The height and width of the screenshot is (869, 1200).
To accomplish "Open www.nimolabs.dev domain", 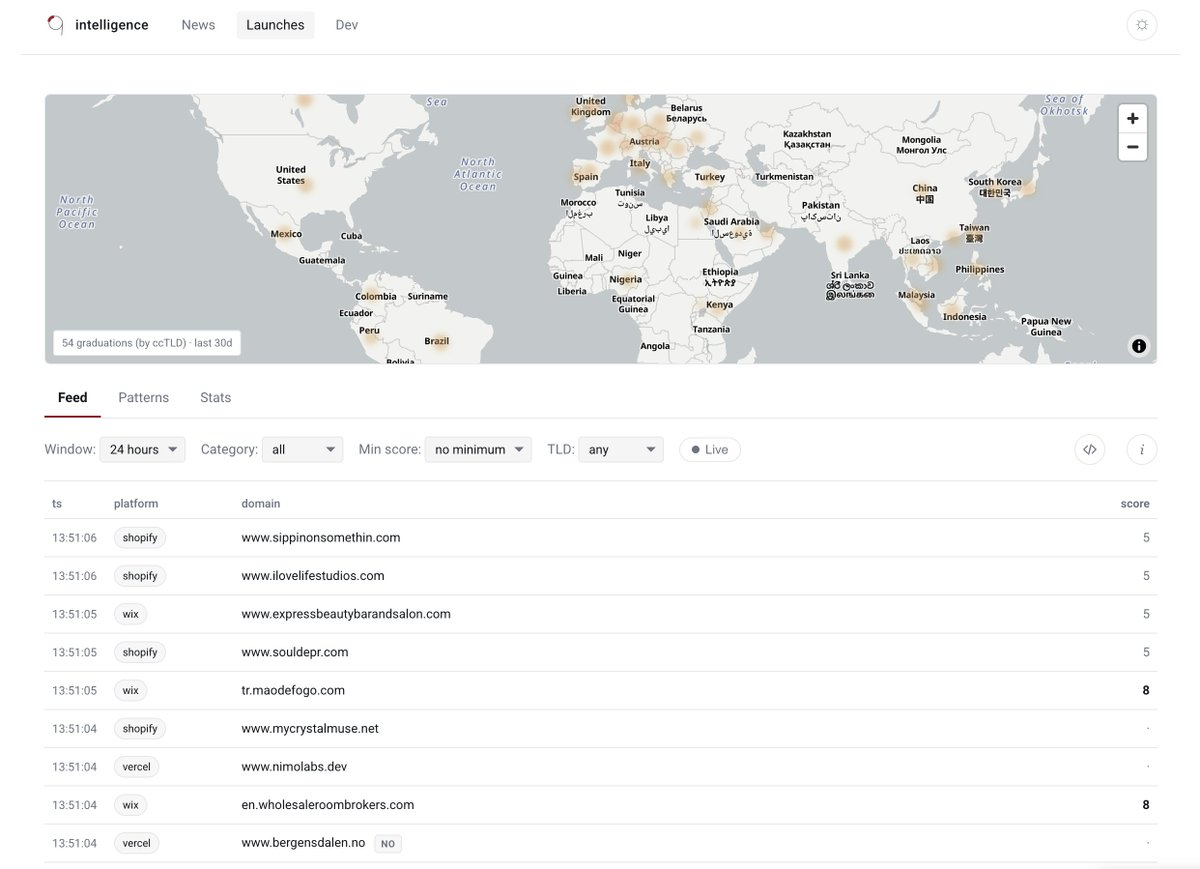I will point(294,767).
